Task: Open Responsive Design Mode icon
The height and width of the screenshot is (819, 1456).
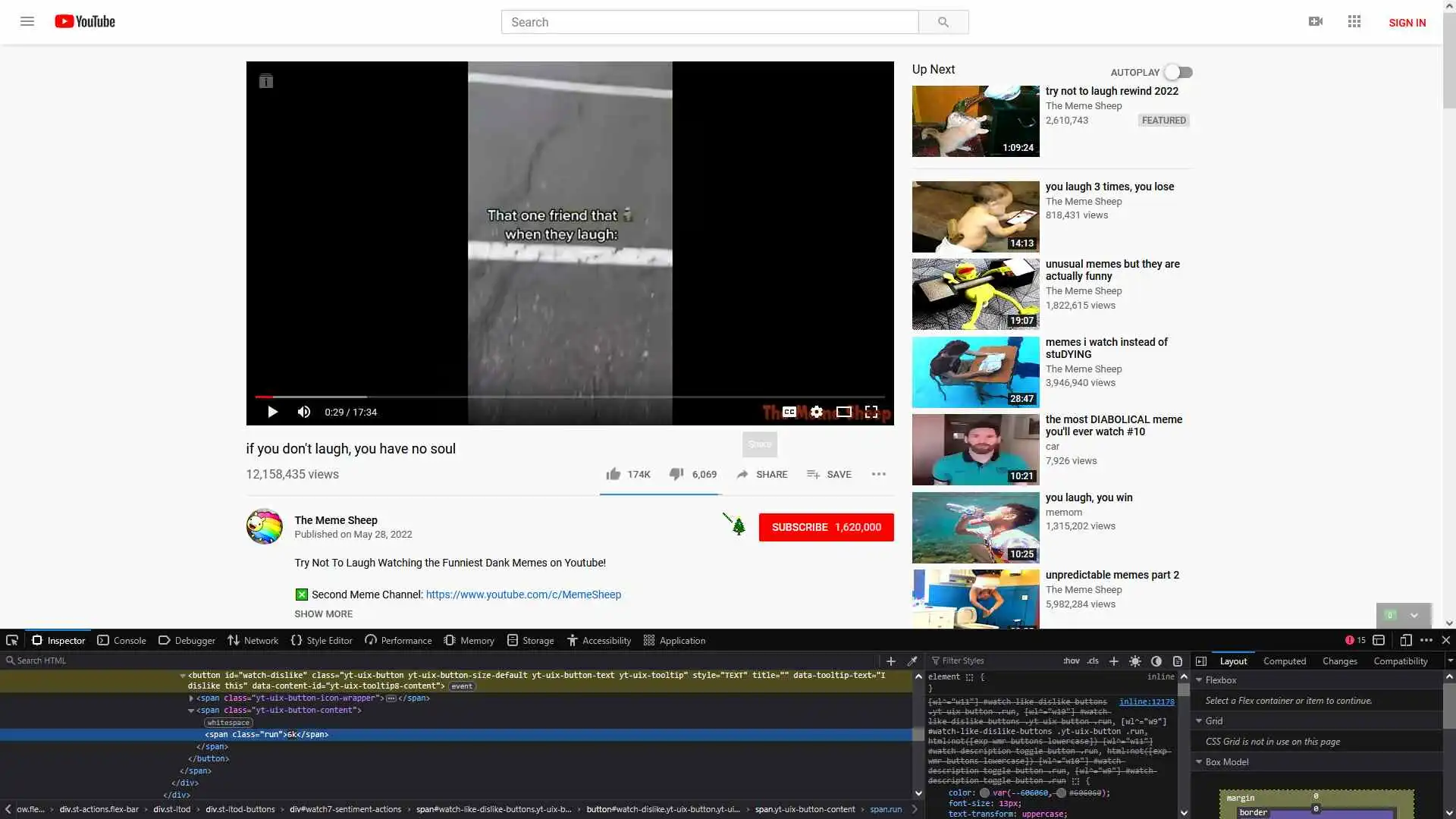Action: [x=1405, y=640]
